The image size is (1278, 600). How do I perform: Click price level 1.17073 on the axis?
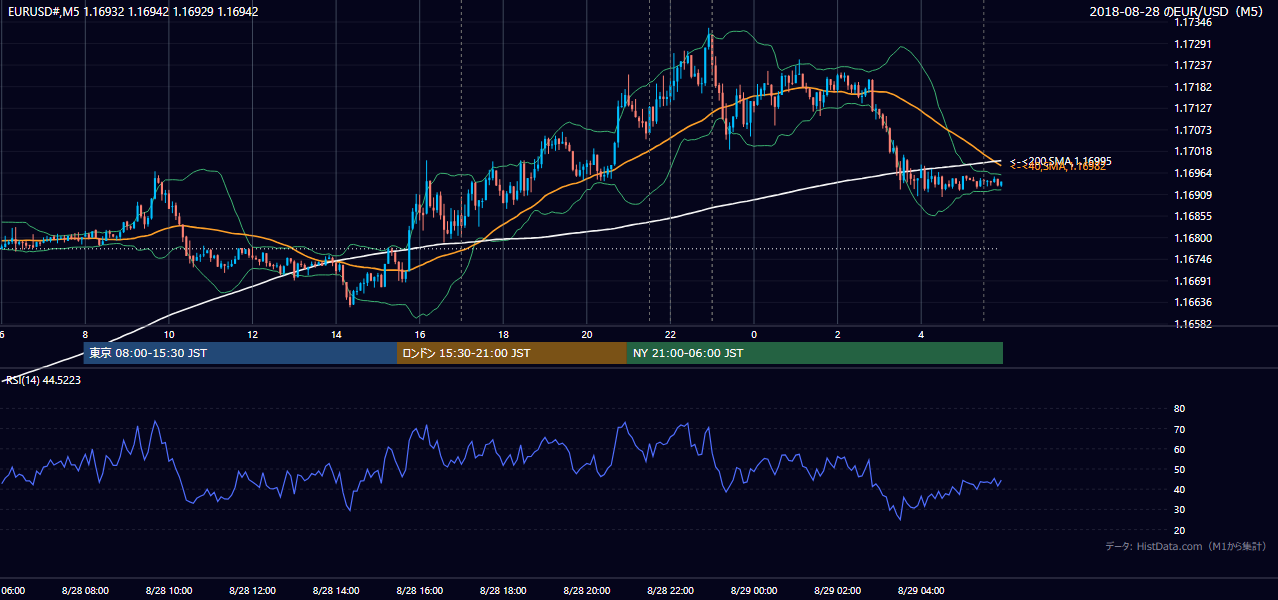(x=1192, y=130)
